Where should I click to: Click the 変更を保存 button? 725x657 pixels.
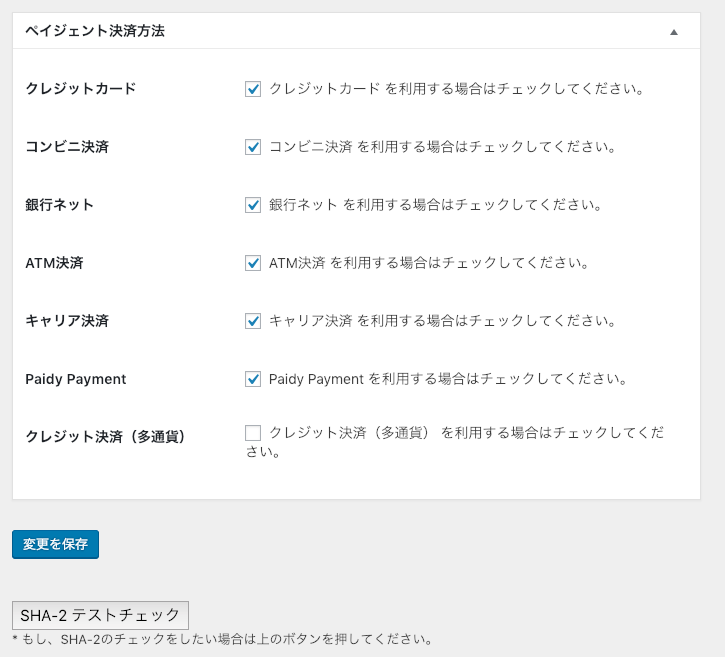[x=55, y=544]
